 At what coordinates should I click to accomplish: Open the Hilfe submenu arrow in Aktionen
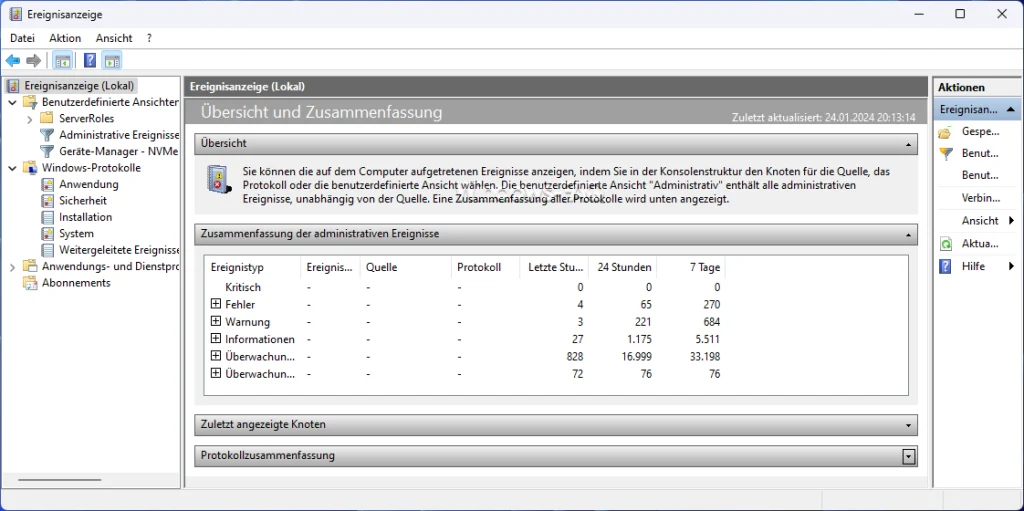click(x=1011, y=266)
